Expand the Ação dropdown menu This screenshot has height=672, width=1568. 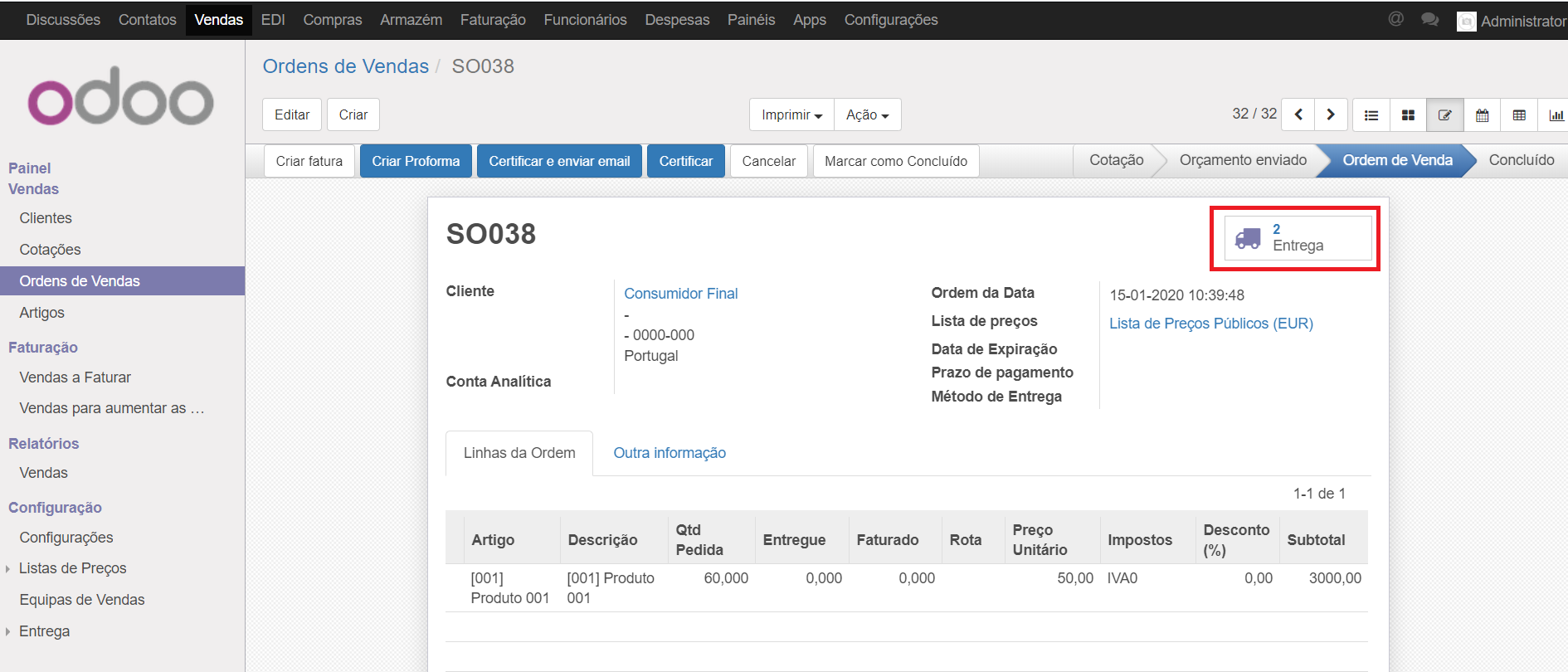(867, 114)
